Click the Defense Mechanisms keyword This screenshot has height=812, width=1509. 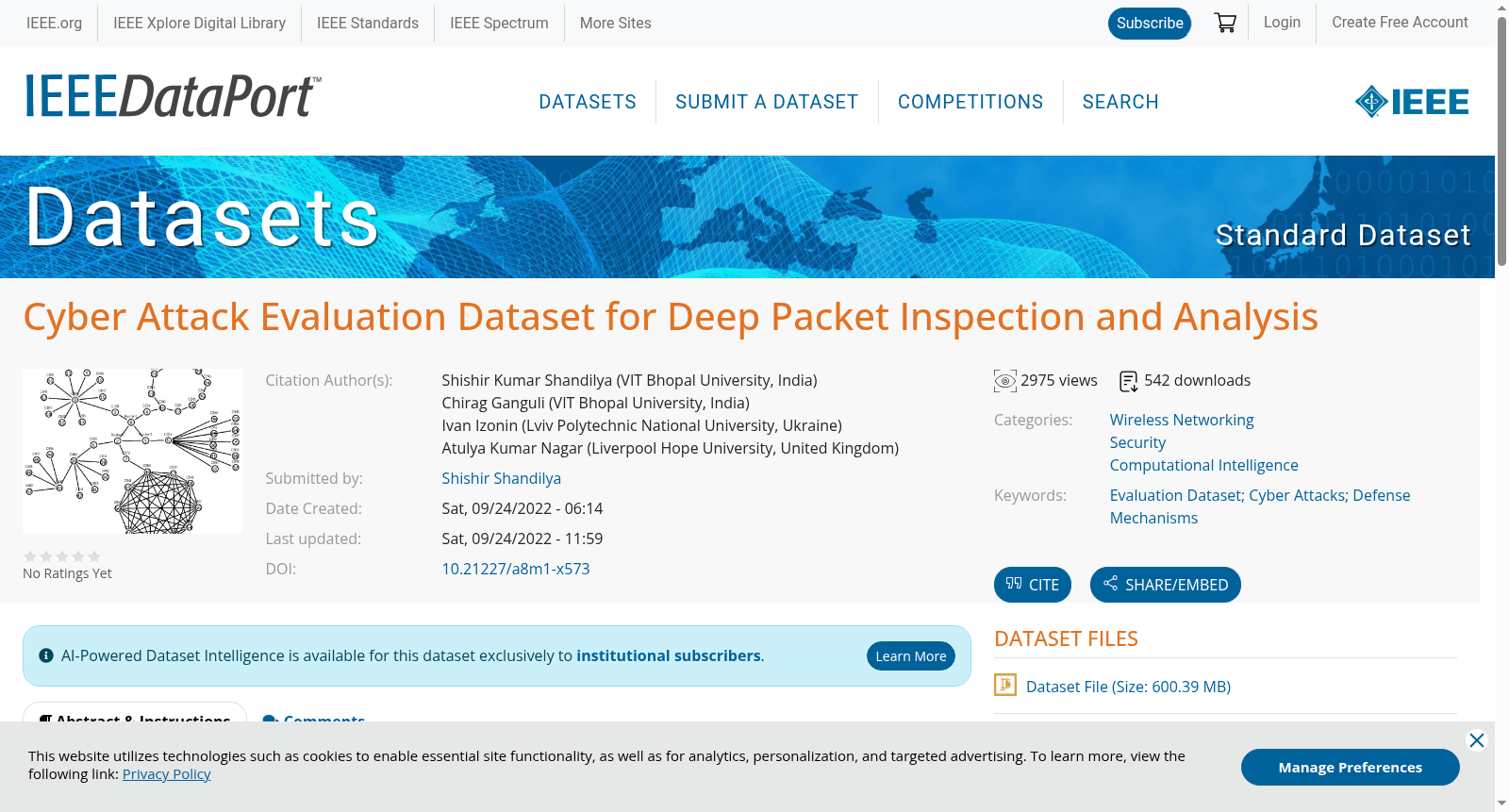(1260, 507)
